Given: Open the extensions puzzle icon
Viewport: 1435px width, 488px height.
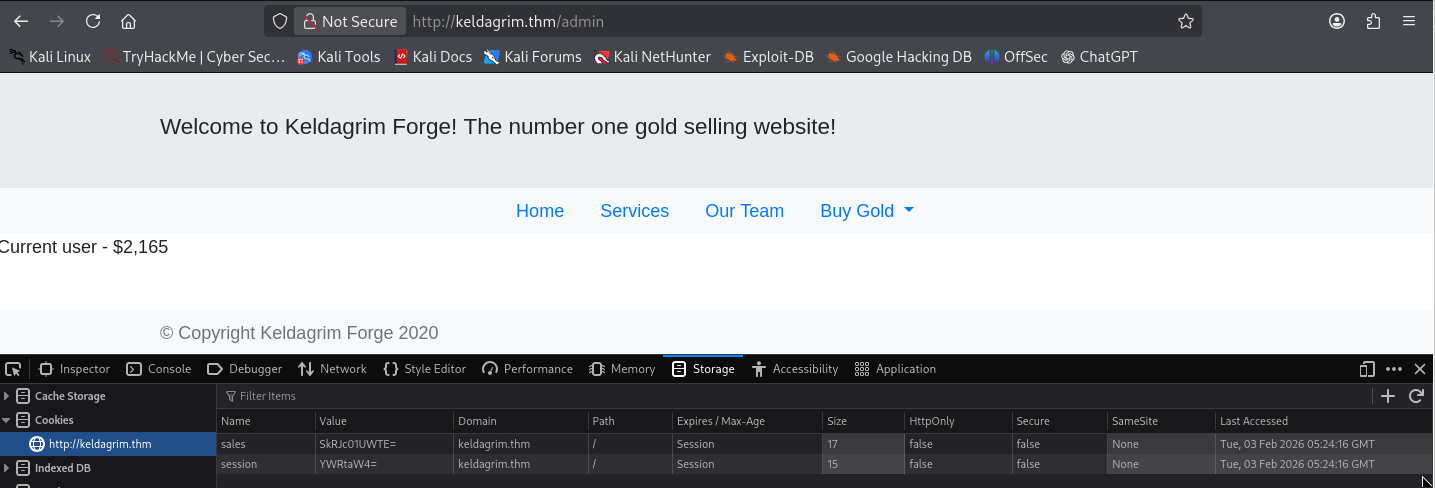Looking at the screenshot, I should click(1373, 21).
